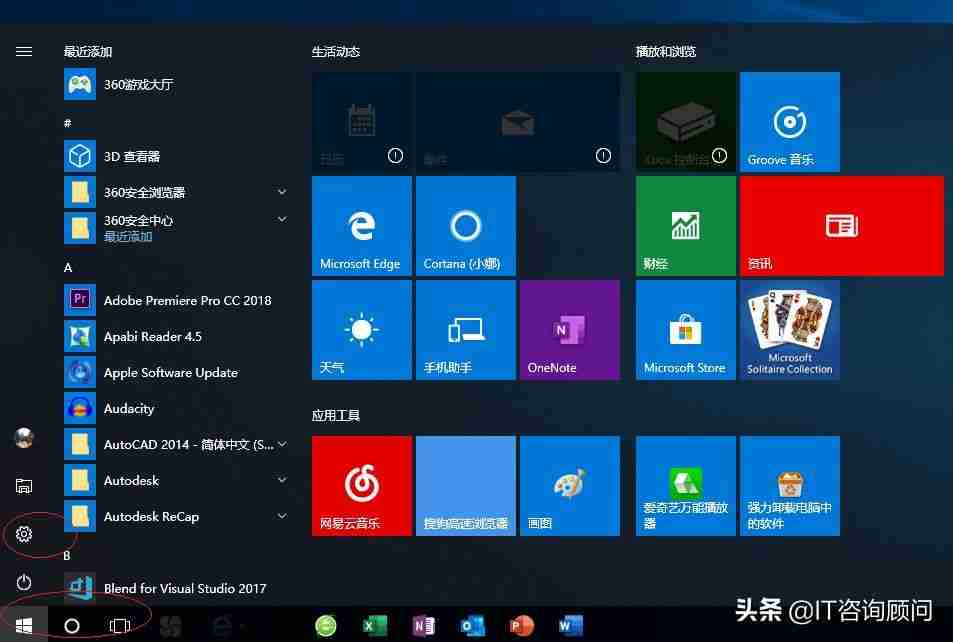Open 3D 查看器 app
The image size is (953, 642).
(x=176, y=156)
